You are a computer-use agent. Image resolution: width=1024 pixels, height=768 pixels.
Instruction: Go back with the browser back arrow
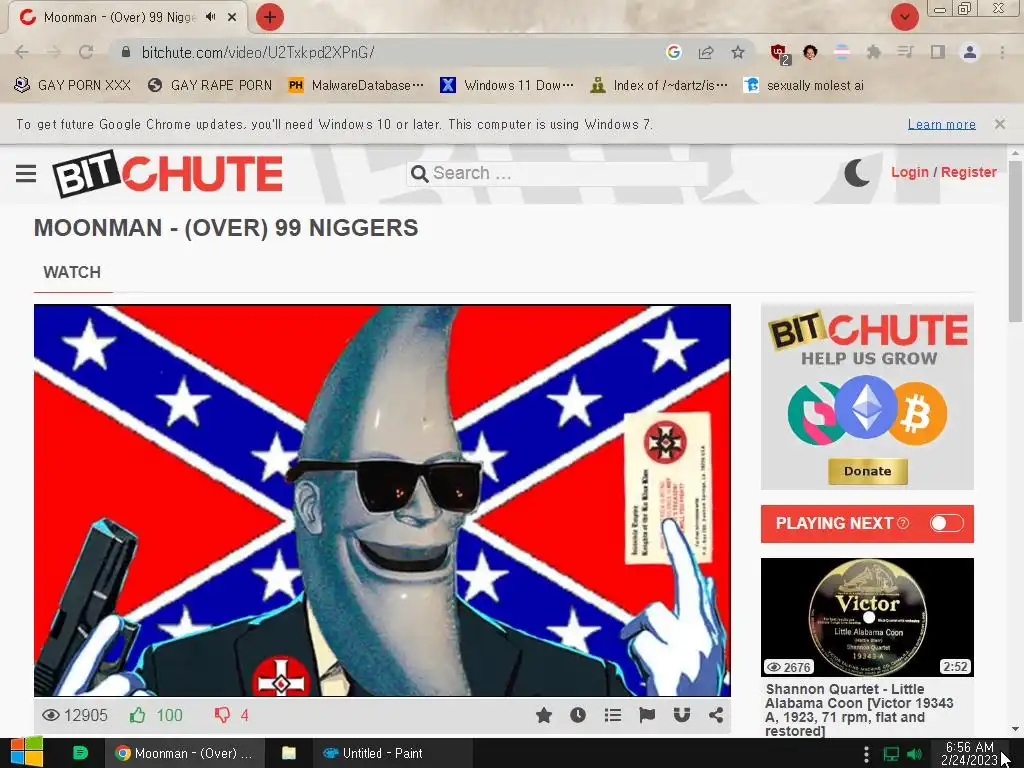point(22,52)
